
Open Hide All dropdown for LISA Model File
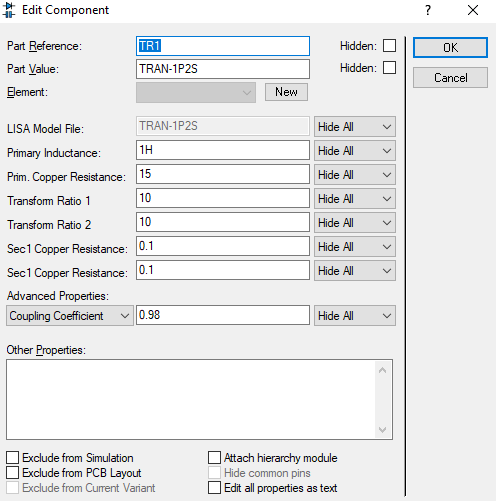(355, 127)
